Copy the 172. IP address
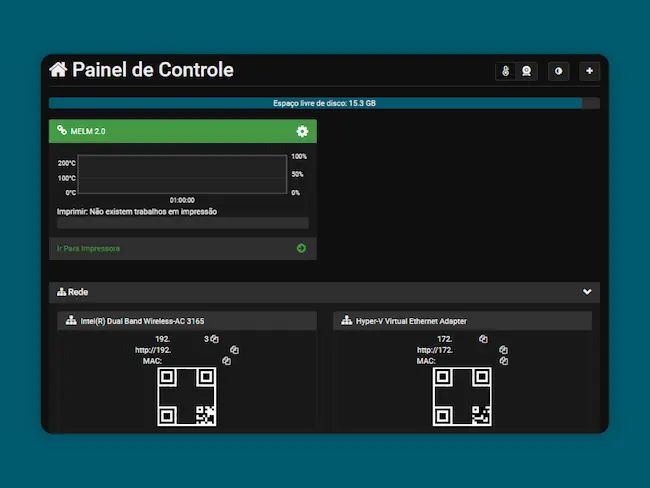Image resolution: width=650 pixels, height=488 pixels. point(483,339)
